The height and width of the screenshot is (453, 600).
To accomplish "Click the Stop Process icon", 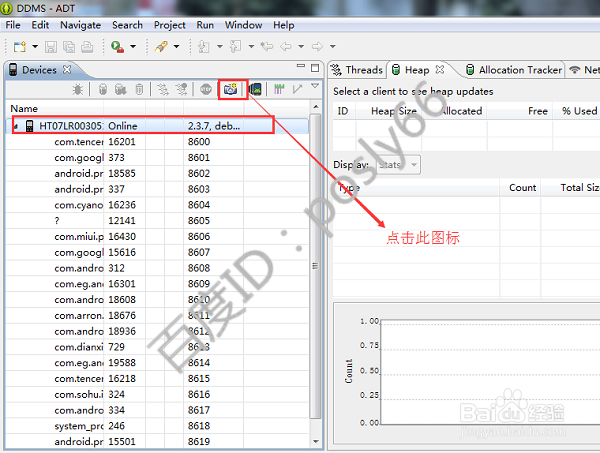I will pyautogui.click(x=206, y=90).
